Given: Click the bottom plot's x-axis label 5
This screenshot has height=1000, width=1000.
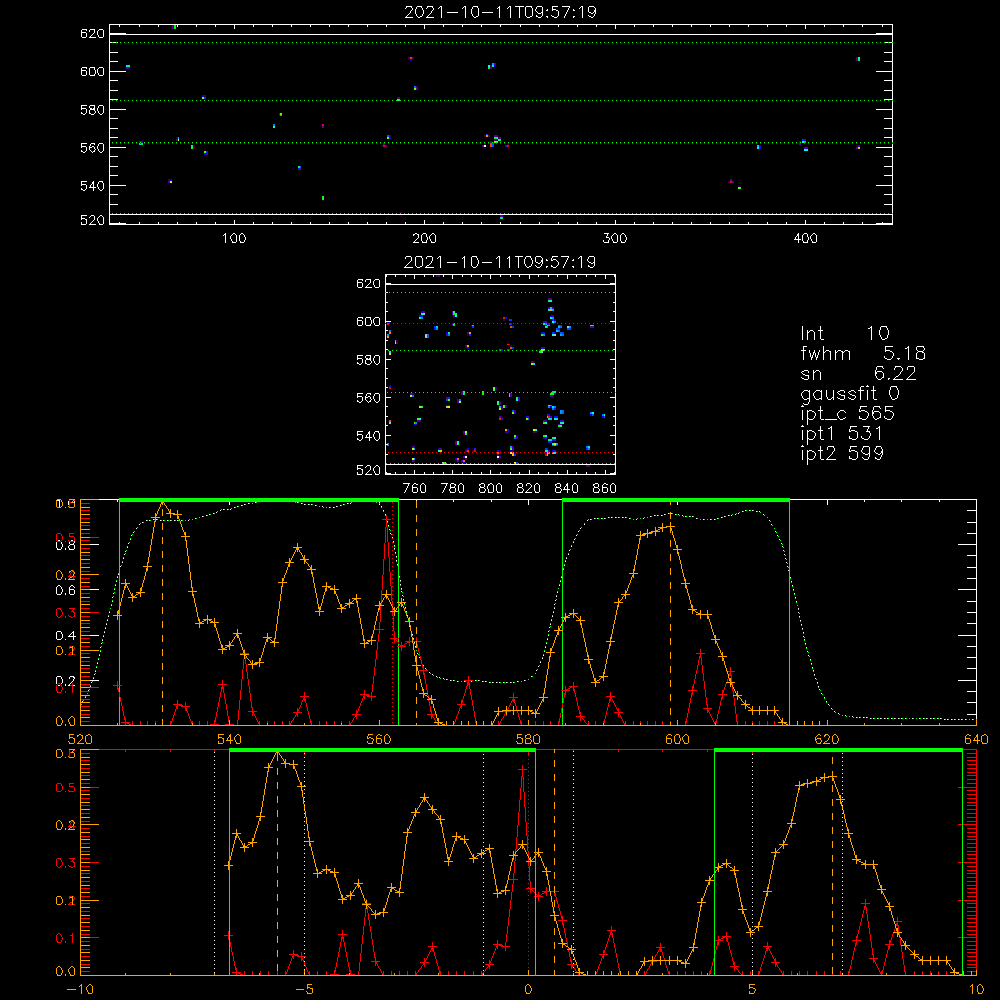Looking at the screenshot, I should pyautogui.click(x=752, y=989).
